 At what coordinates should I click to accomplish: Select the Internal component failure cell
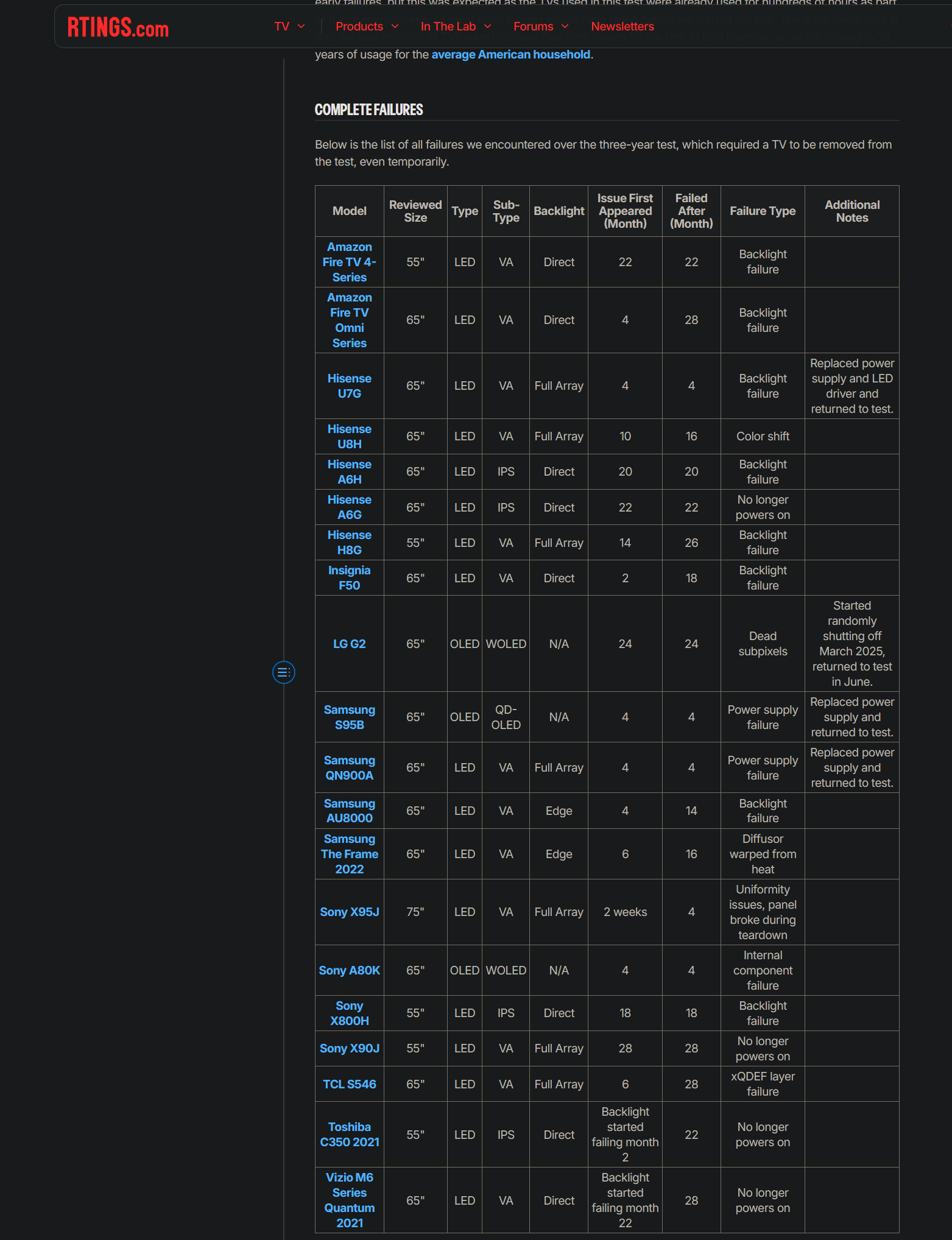(x=763, y=970)
